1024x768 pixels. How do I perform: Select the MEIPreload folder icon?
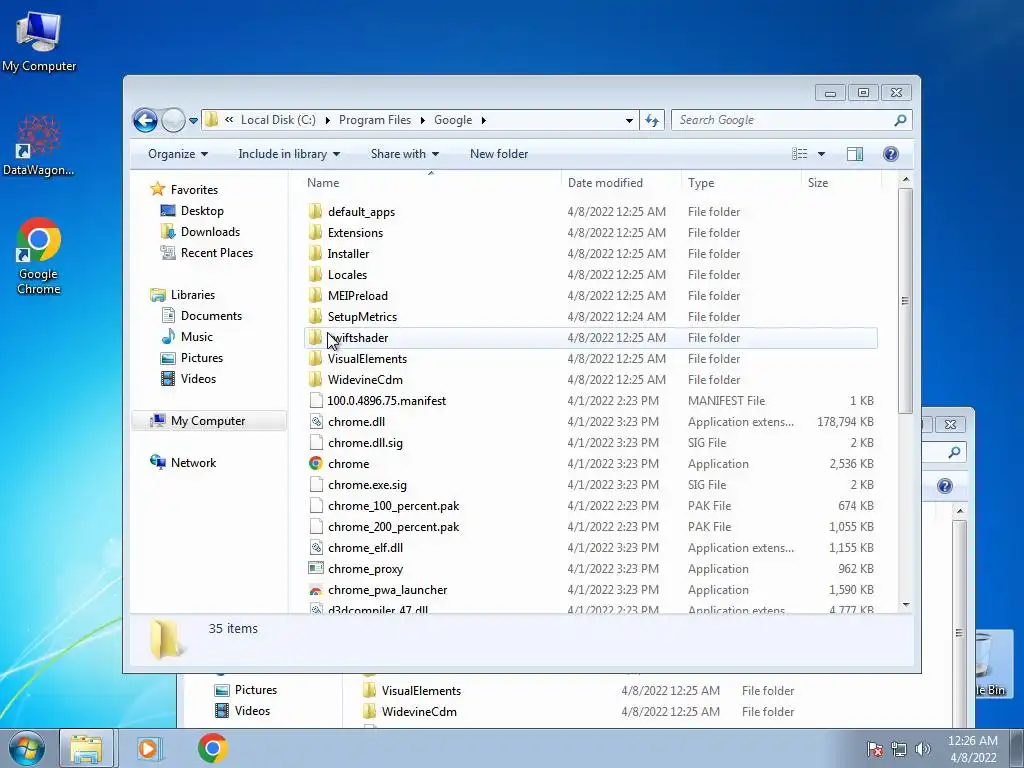[315, 295]
